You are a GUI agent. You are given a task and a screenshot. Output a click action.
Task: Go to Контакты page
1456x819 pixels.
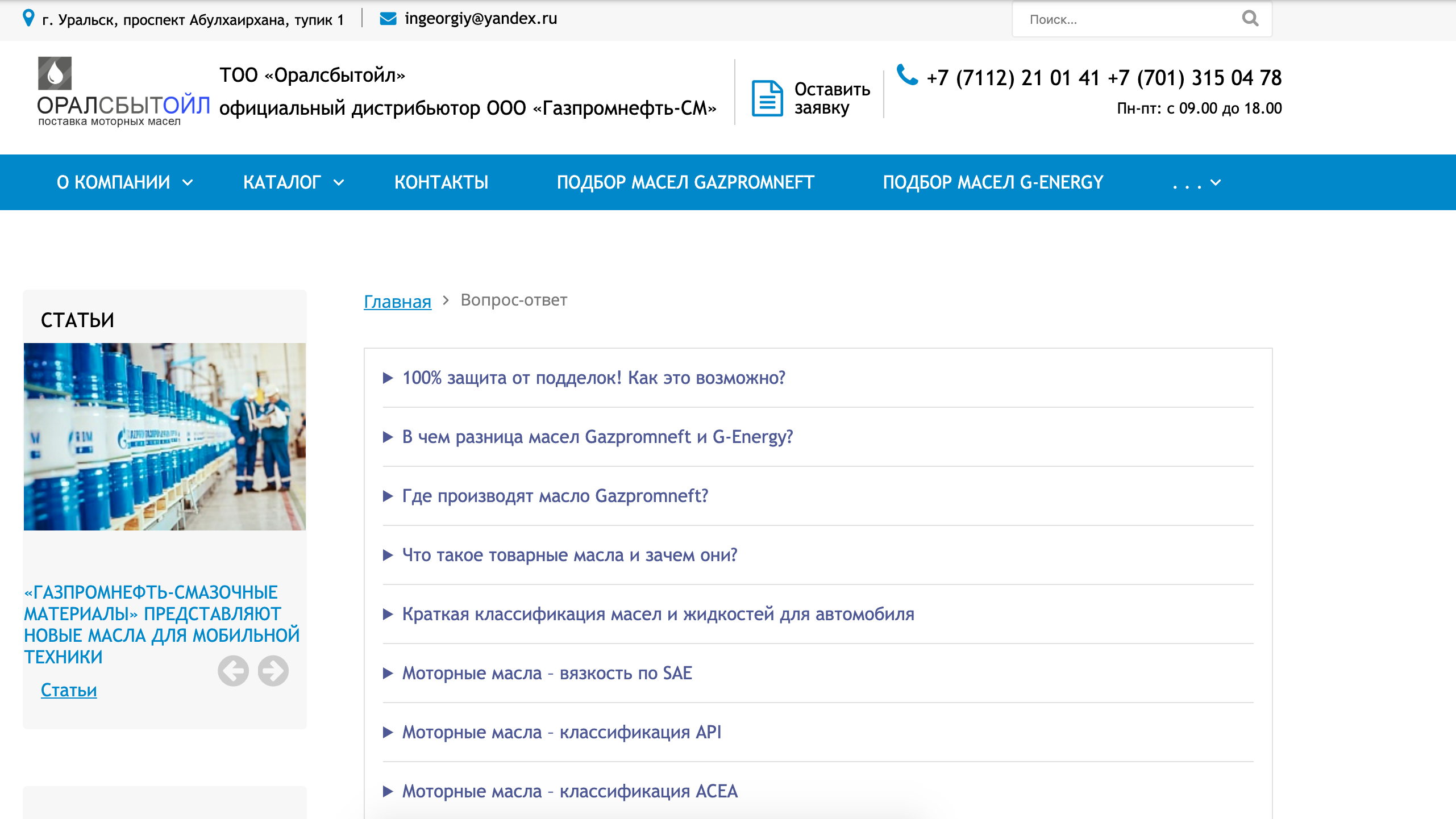(x=441, y=182)
